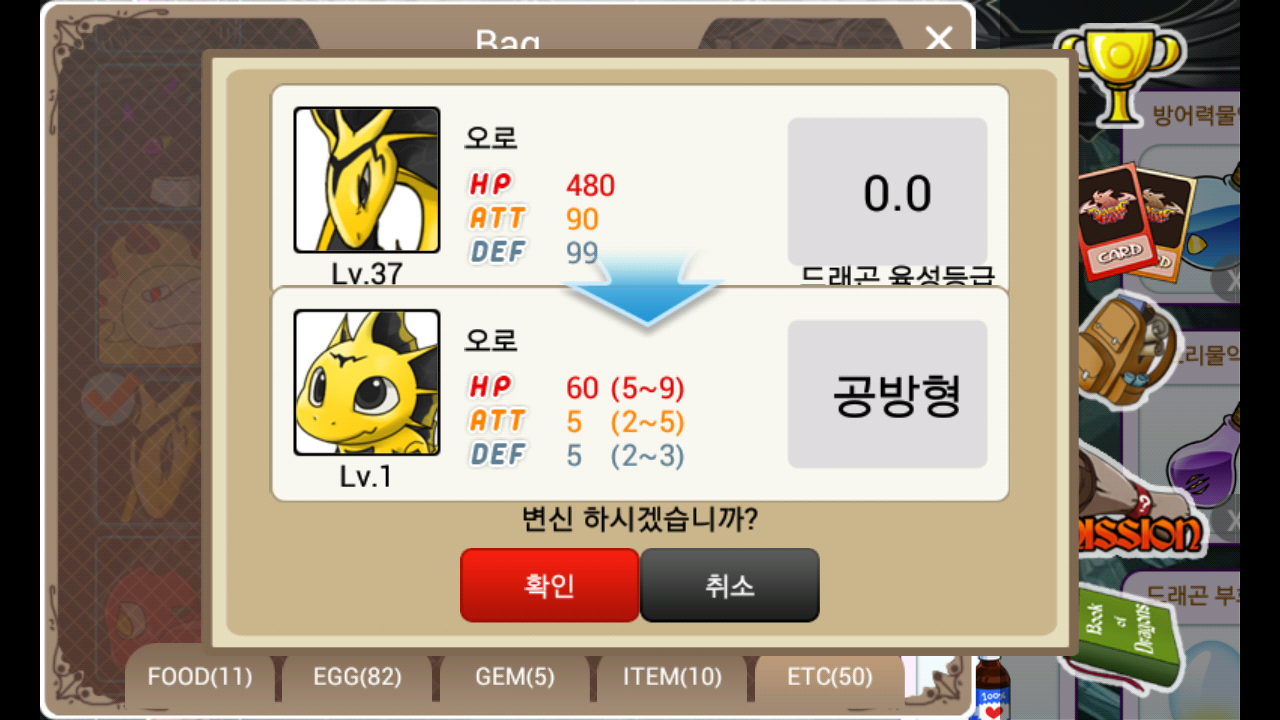Tap the small bottle beside ETC tab

[x=991, y=690]
